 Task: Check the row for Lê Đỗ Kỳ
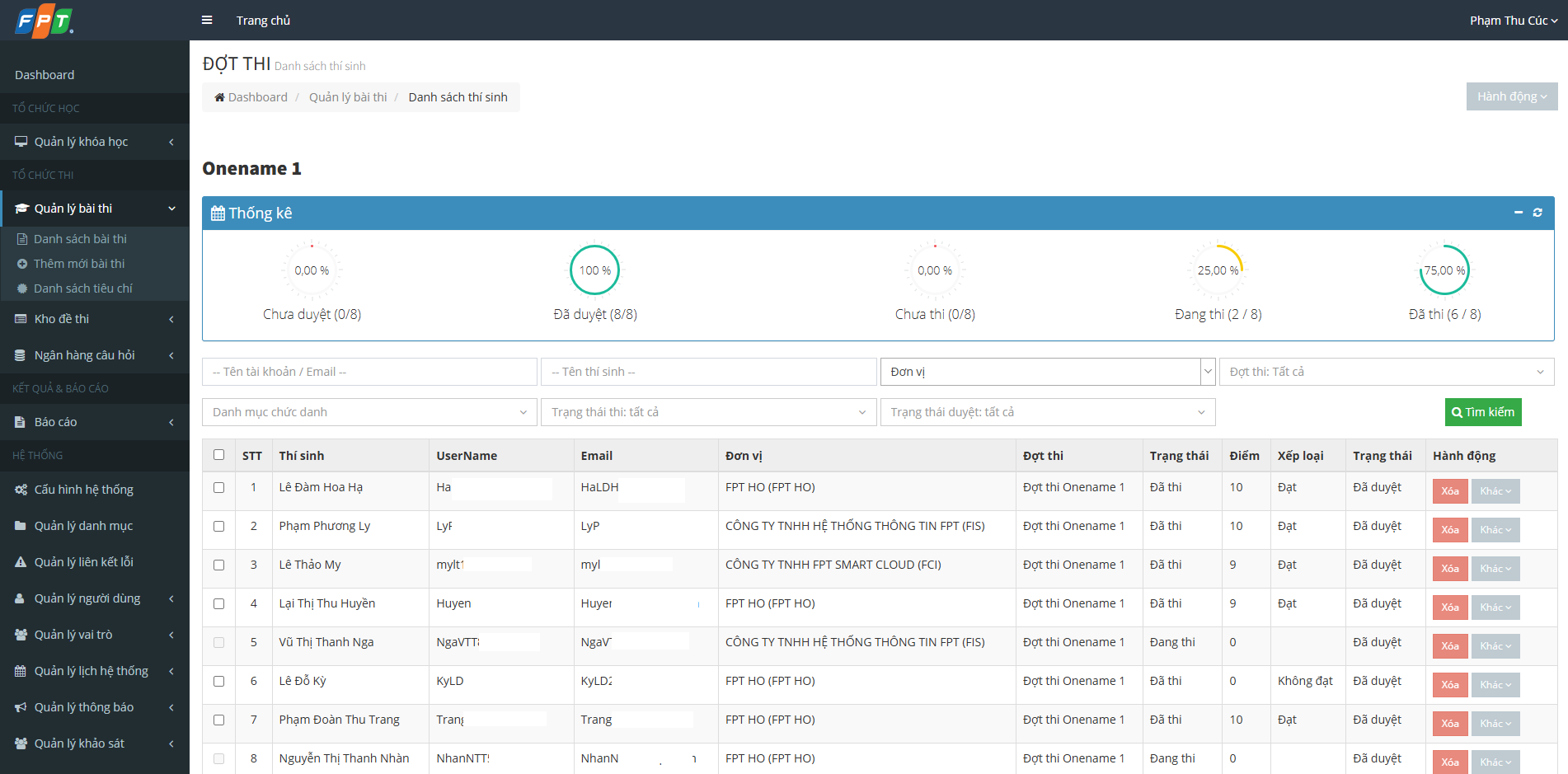click(x=218, y=681)
